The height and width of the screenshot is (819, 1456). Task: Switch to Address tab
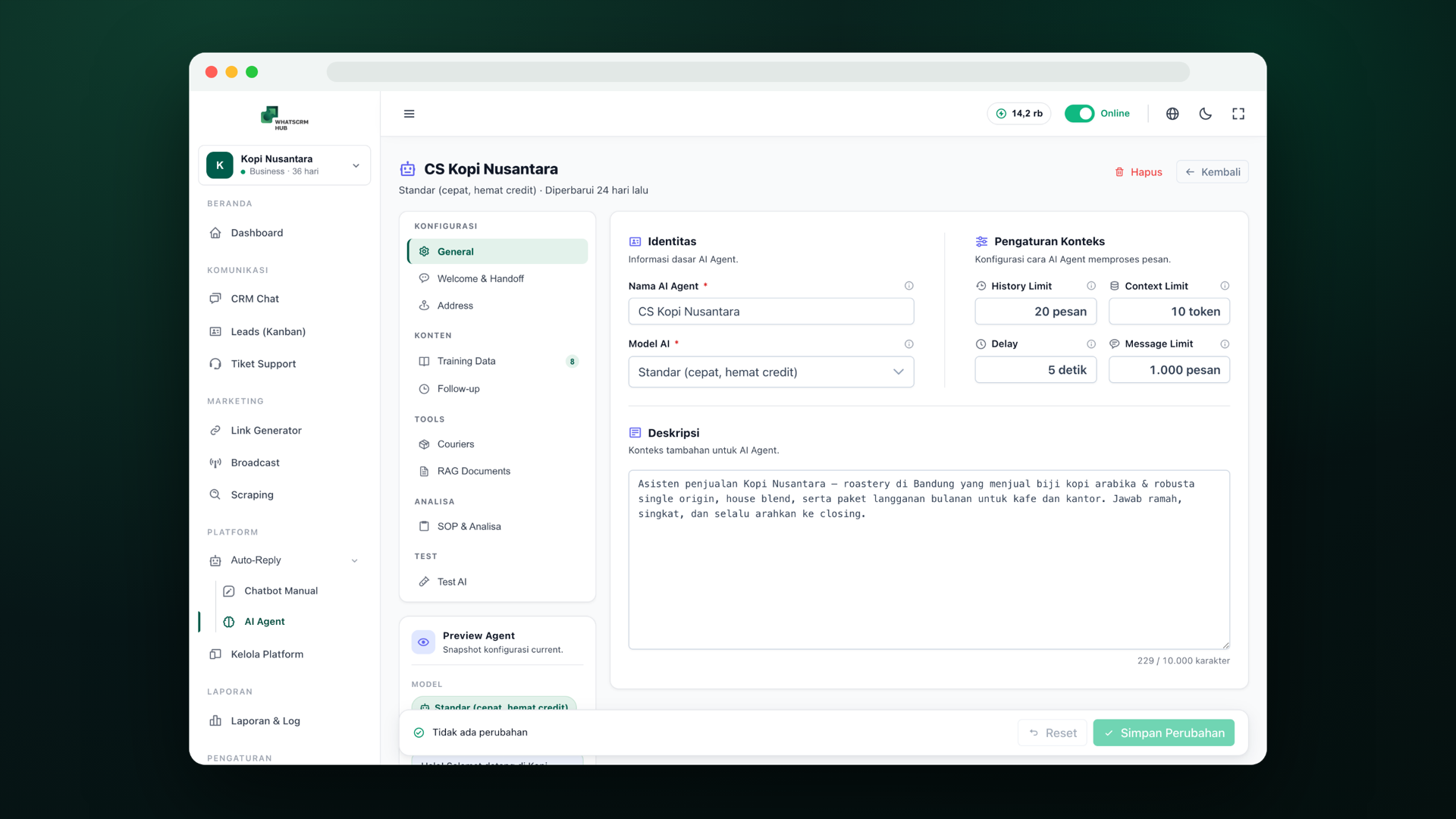click(497, 306)
